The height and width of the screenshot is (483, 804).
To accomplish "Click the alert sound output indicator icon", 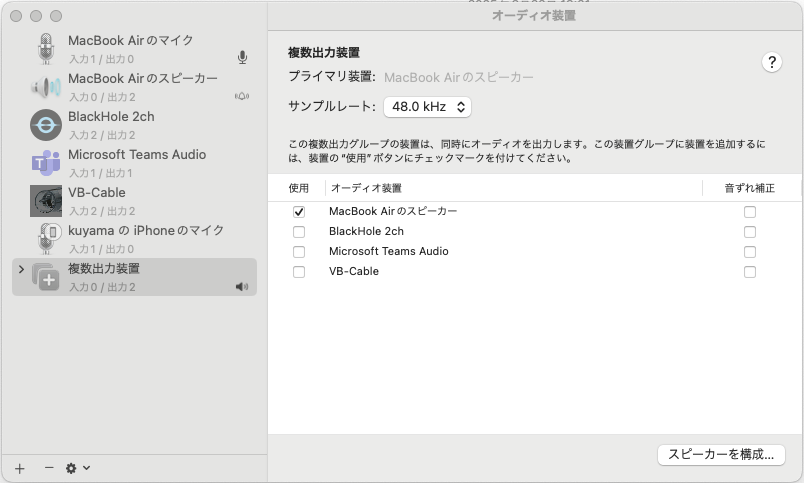I will click(242, 96).
